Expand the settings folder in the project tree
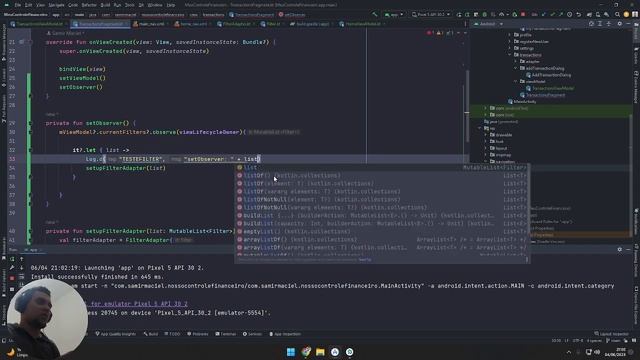This screenshot has width=640, height=360. (x=510, y=48)
